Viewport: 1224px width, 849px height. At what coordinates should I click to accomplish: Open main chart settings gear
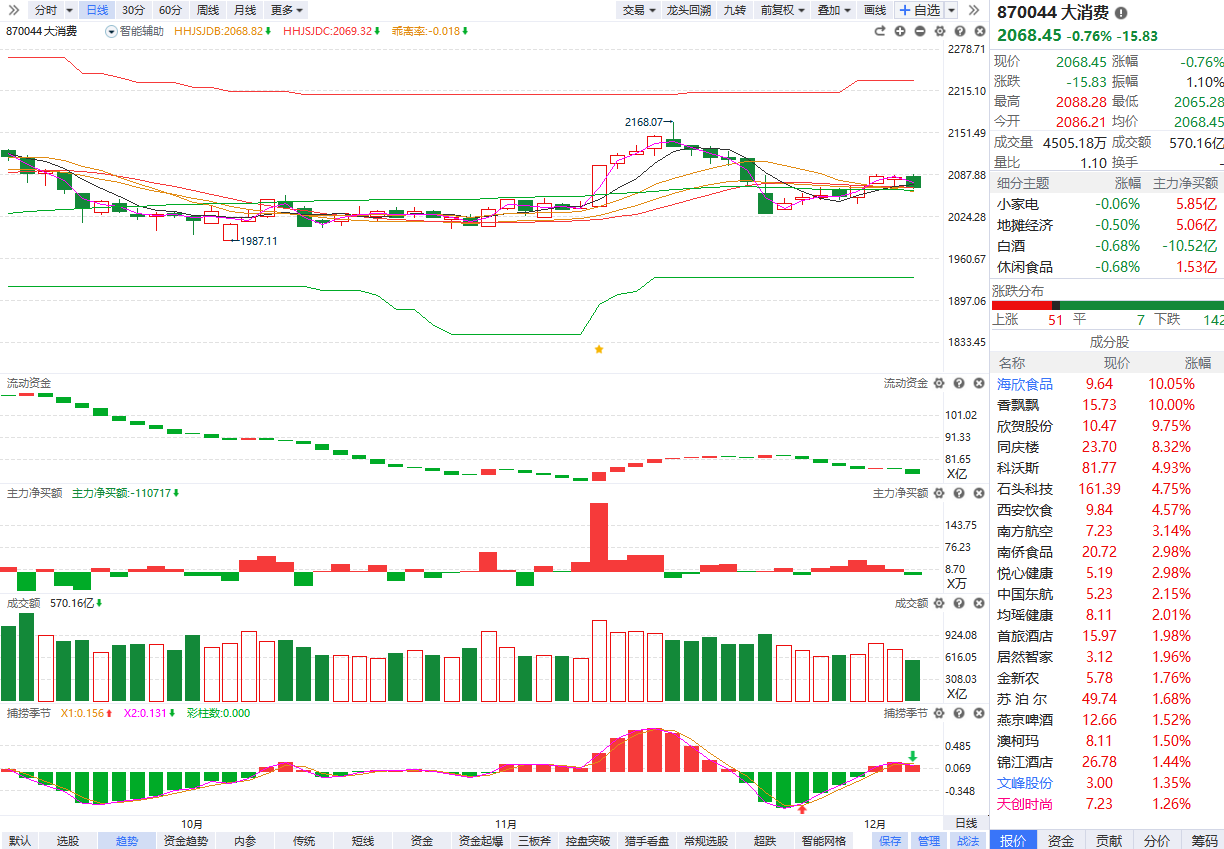click(939, 31)
